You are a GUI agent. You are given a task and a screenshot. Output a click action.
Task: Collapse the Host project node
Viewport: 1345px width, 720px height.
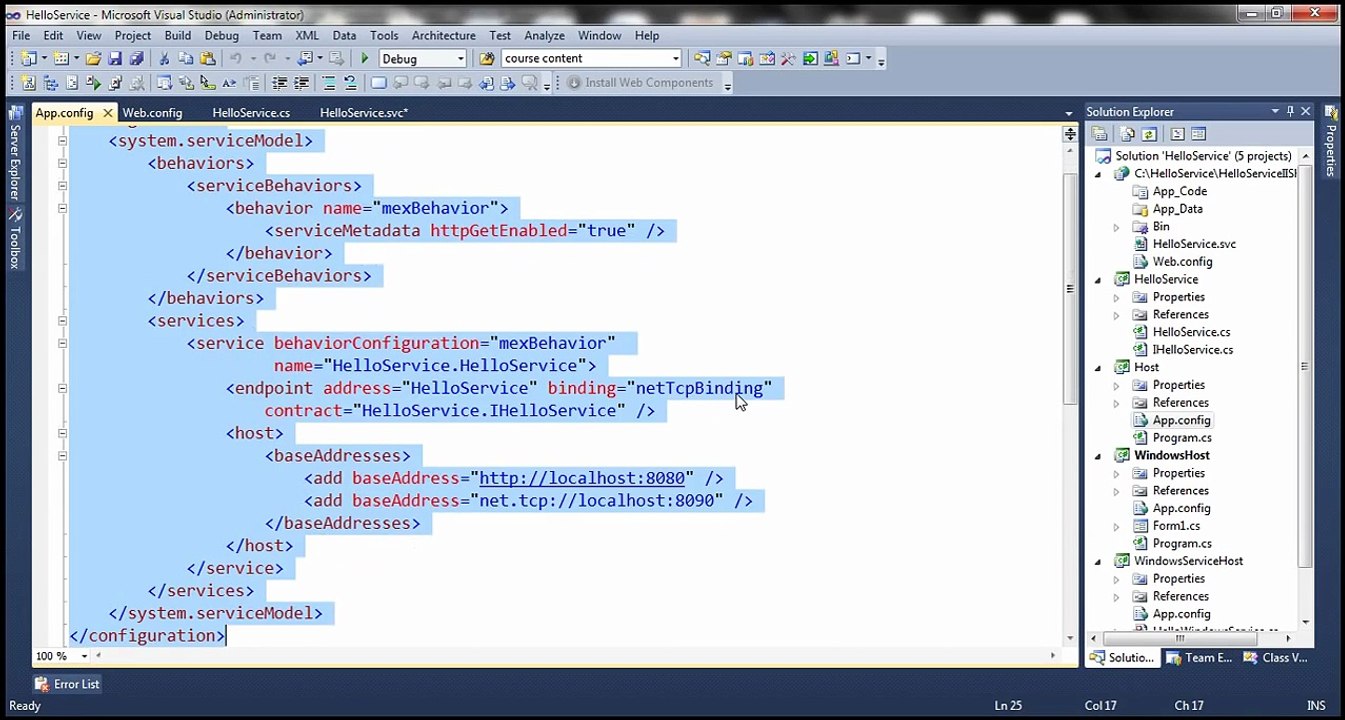click(x=1098, y=368)
